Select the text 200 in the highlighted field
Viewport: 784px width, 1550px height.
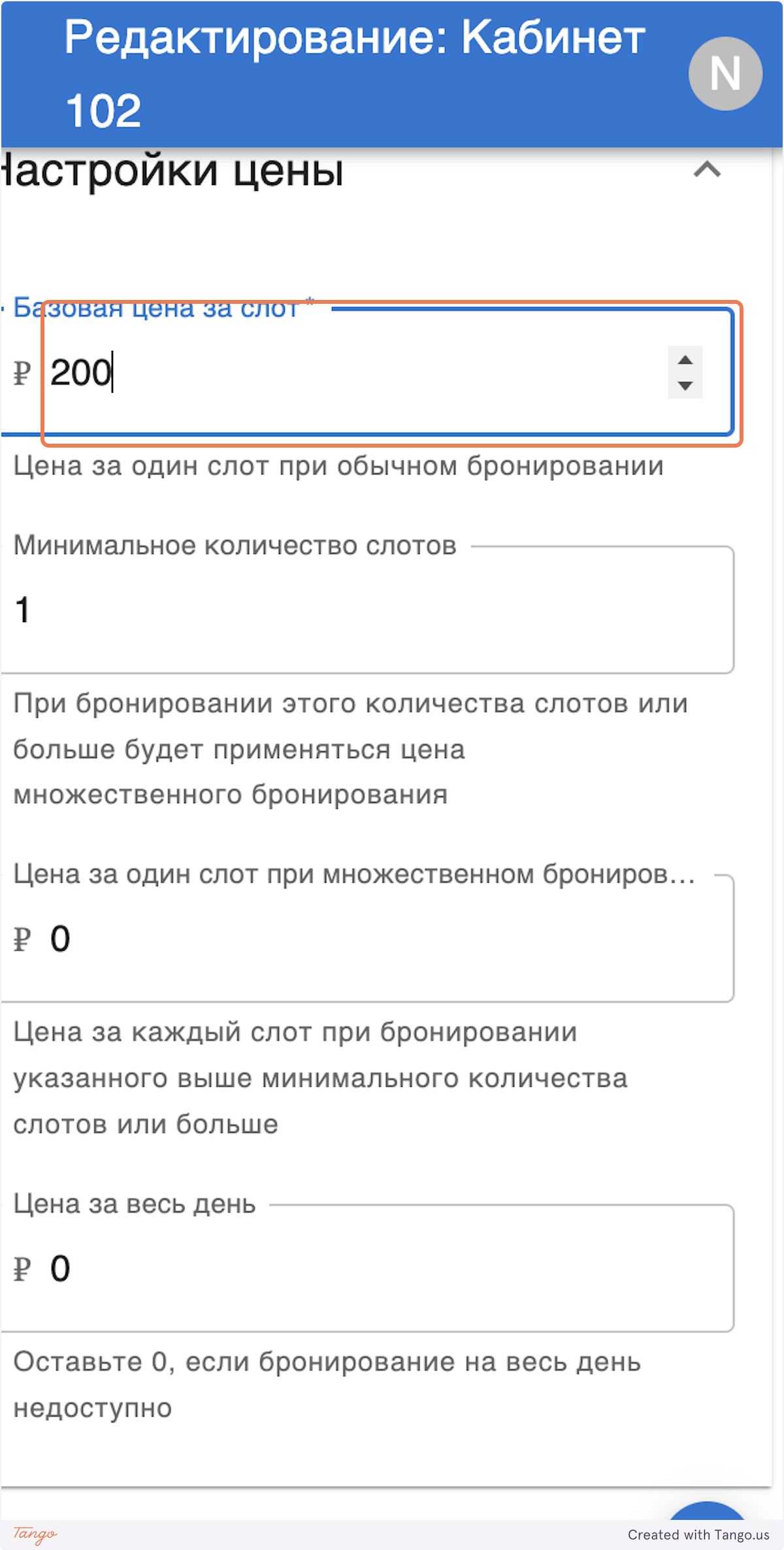pos(82,372)
